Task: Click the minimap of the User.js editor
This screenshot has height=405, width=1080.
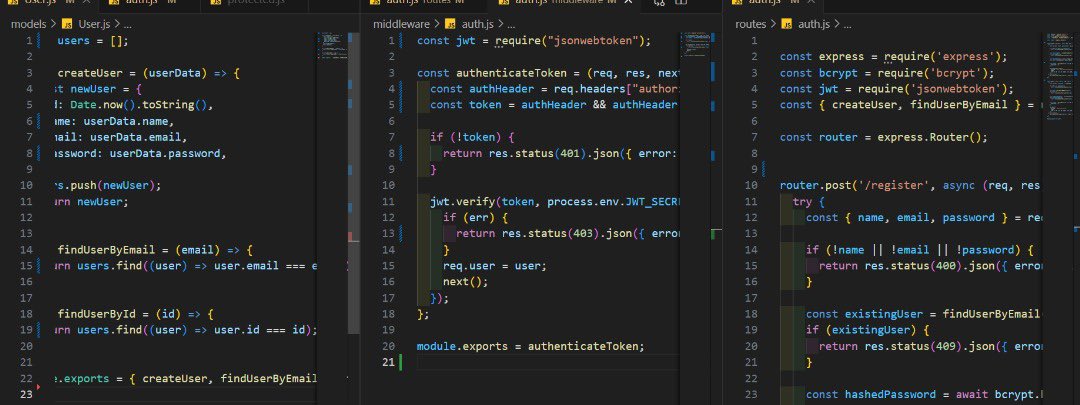Action: point(331,48)
